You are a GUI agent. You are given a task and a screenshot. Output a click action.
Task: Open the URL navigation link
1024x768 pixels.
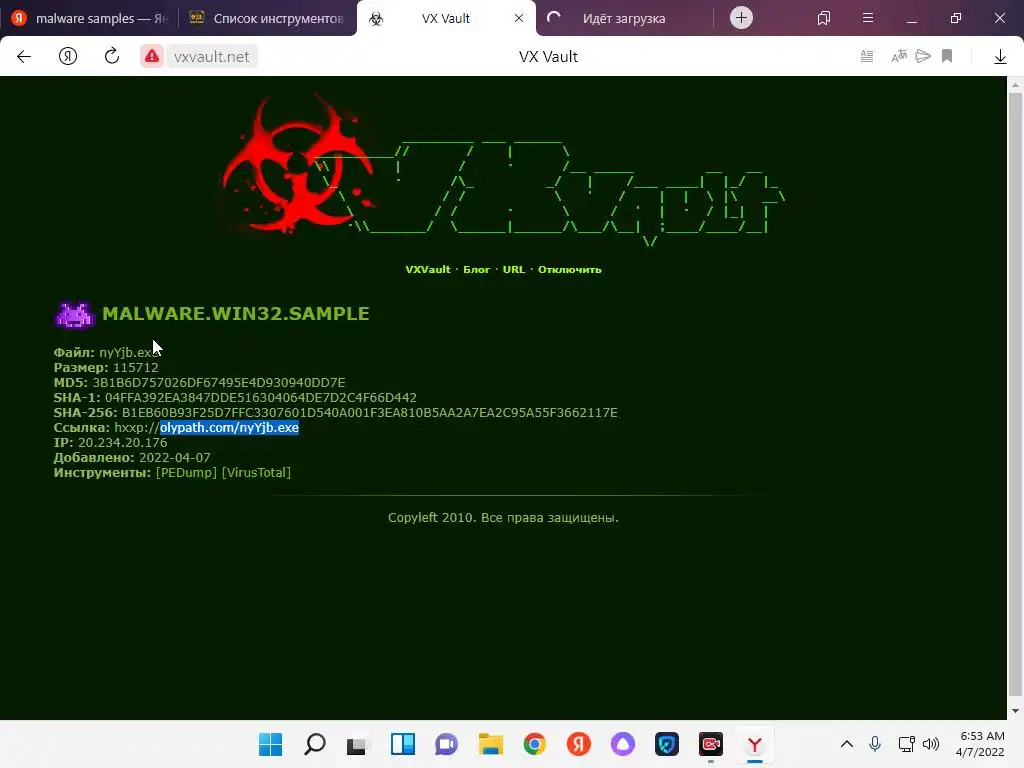[x=514, y=270]
